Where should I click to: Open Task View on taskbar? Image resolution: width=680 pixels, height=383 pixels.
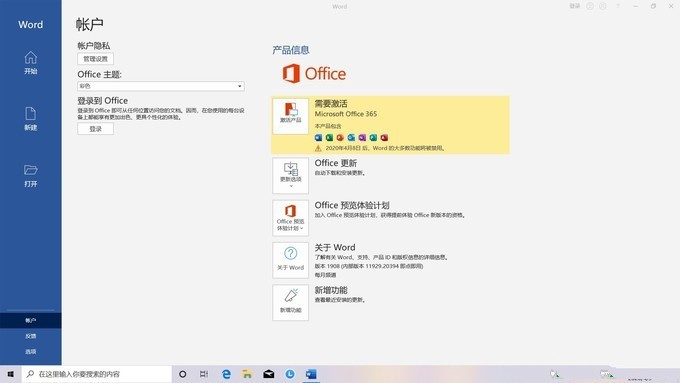point(204,374)
